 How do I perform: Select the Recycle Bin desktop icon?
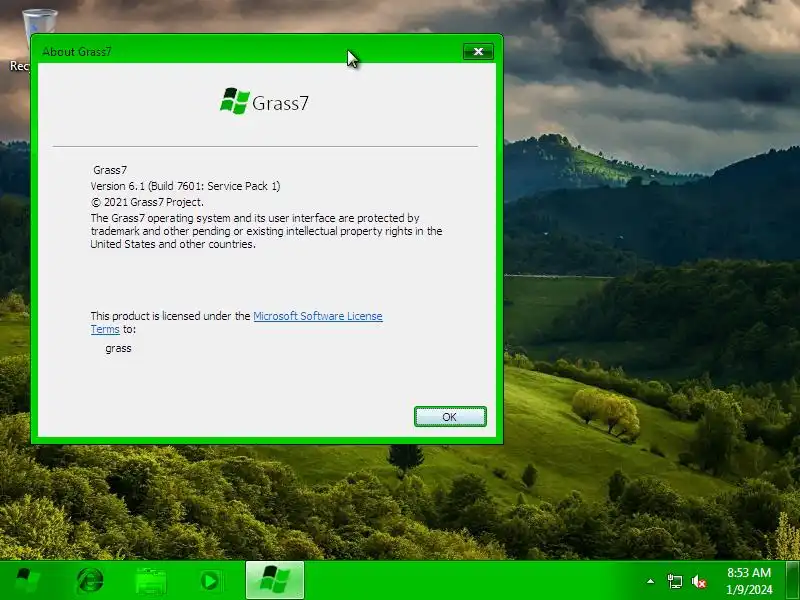coord(19,40)
